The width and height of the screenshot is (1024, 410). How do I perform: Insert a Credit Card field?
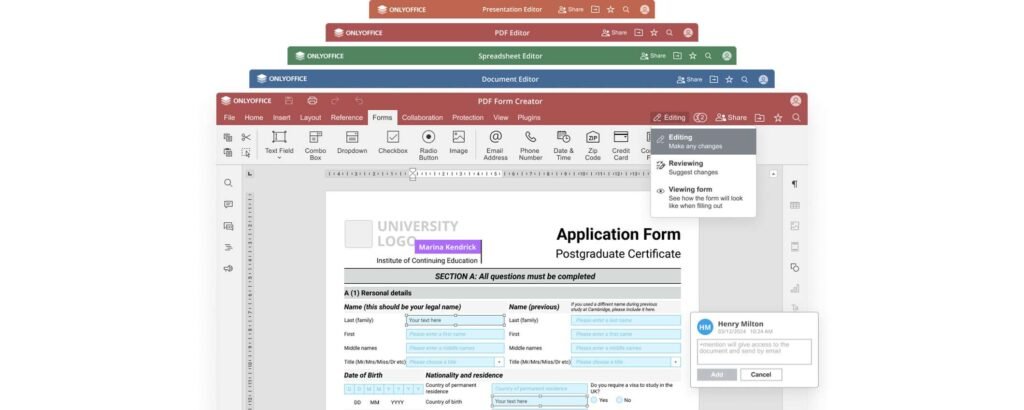tap(621, 144)
